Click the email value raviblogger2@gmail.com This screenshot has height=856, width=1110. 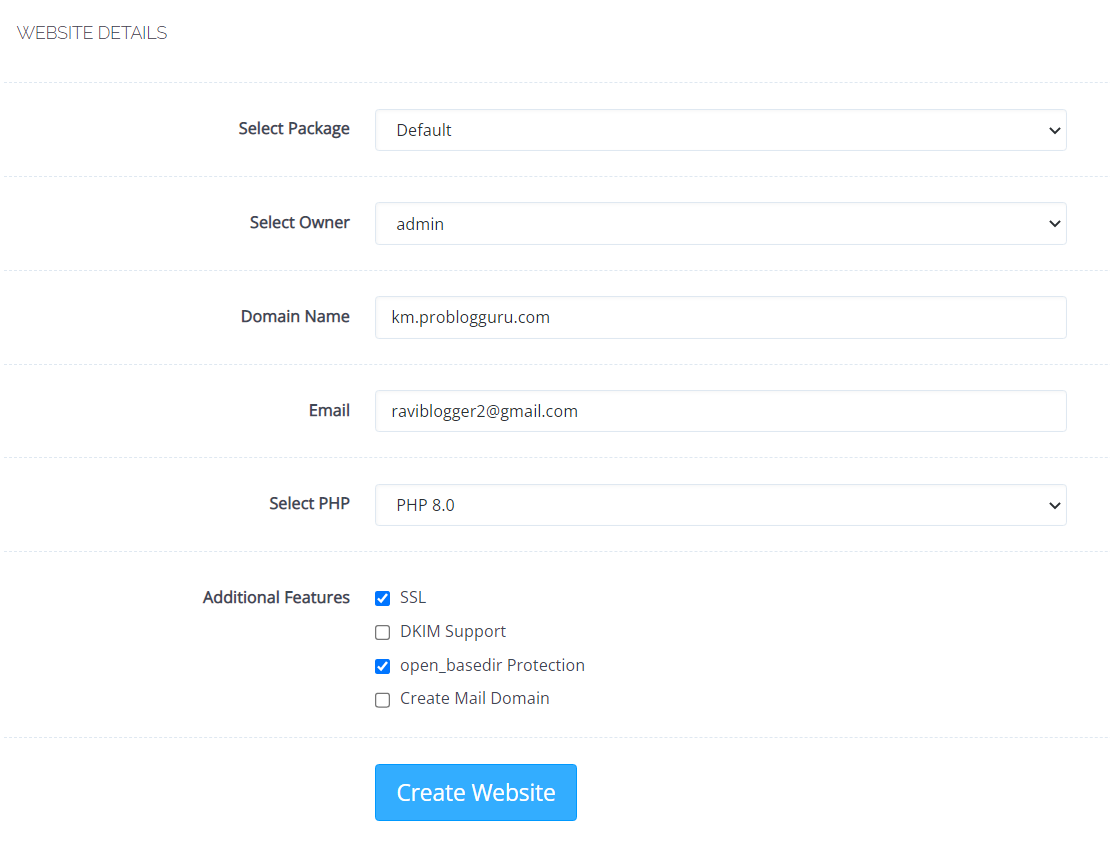485,411
